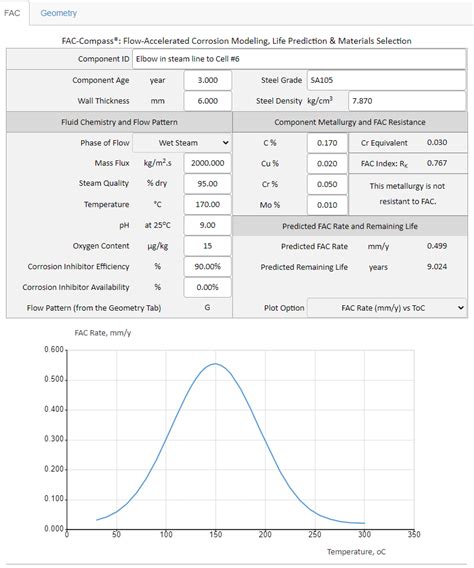The width and height of the screenshot is (474, 568).
Task: Click 'This metallurgy is not resistant to FAC' message
Action: [x=407, y=194]
